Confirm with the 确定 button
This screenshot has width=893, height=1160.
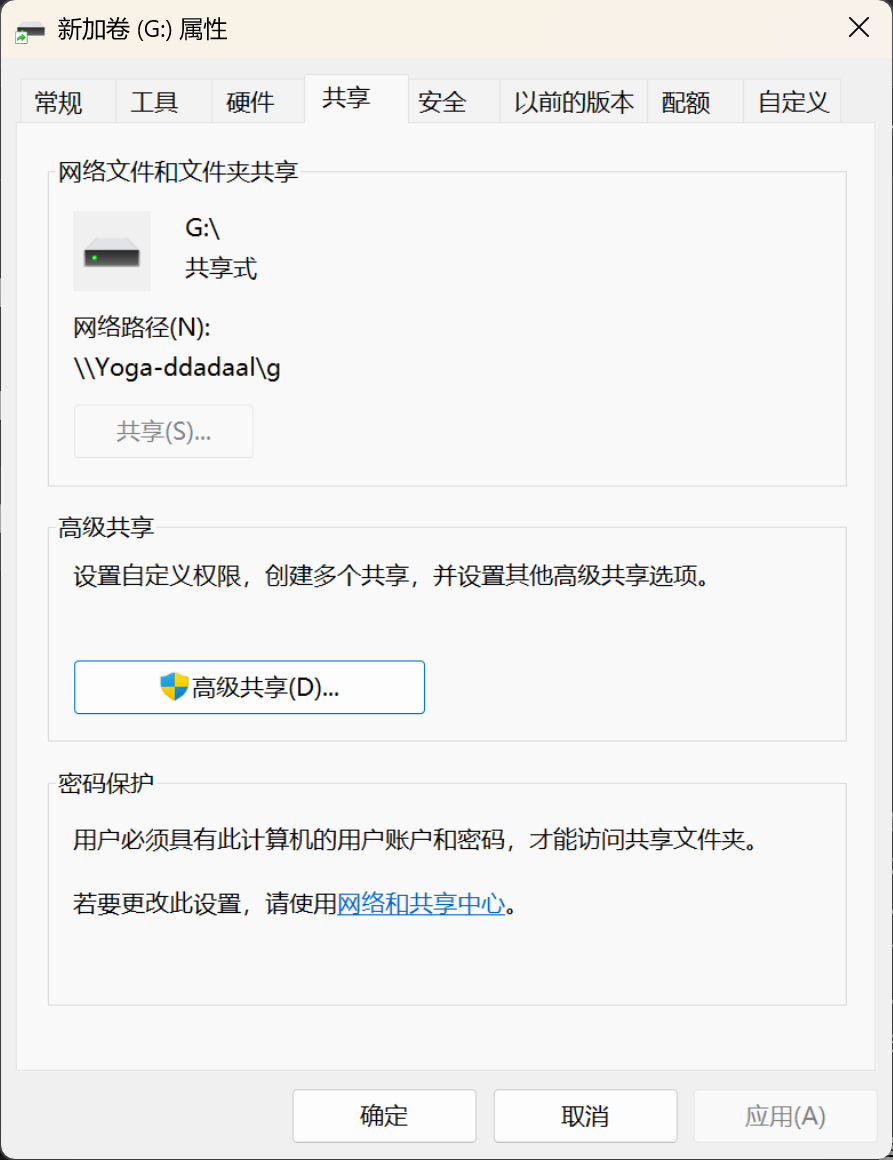click(384, 1116)
